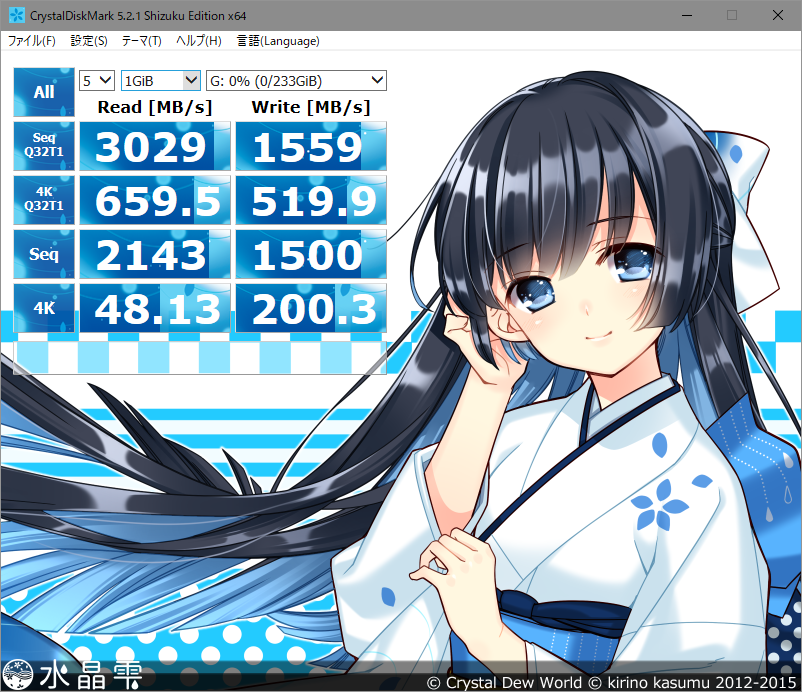802x692 pixels.
Task: Open the test count dropdown showing 5
Action: tap(96, 80)
